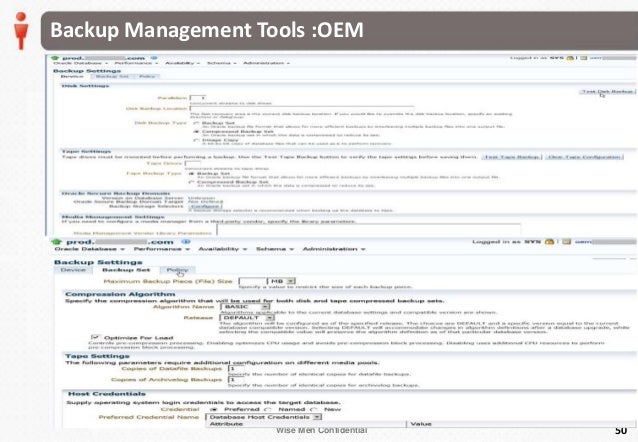
Task: Click user icon right of lock in lower page
Action: [x=566, y=242]
